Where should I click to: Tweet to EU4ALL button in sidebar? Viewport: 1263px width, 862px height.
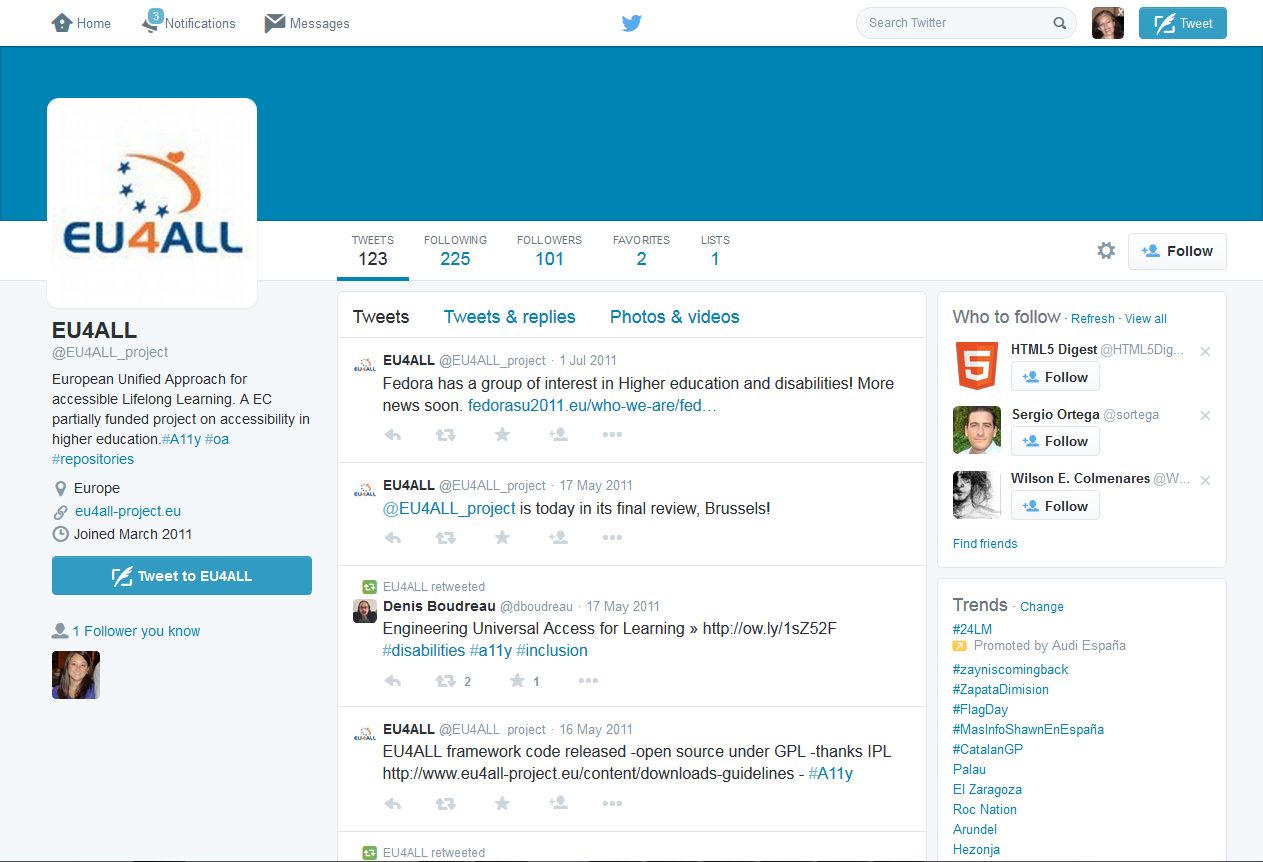[182, 576]
